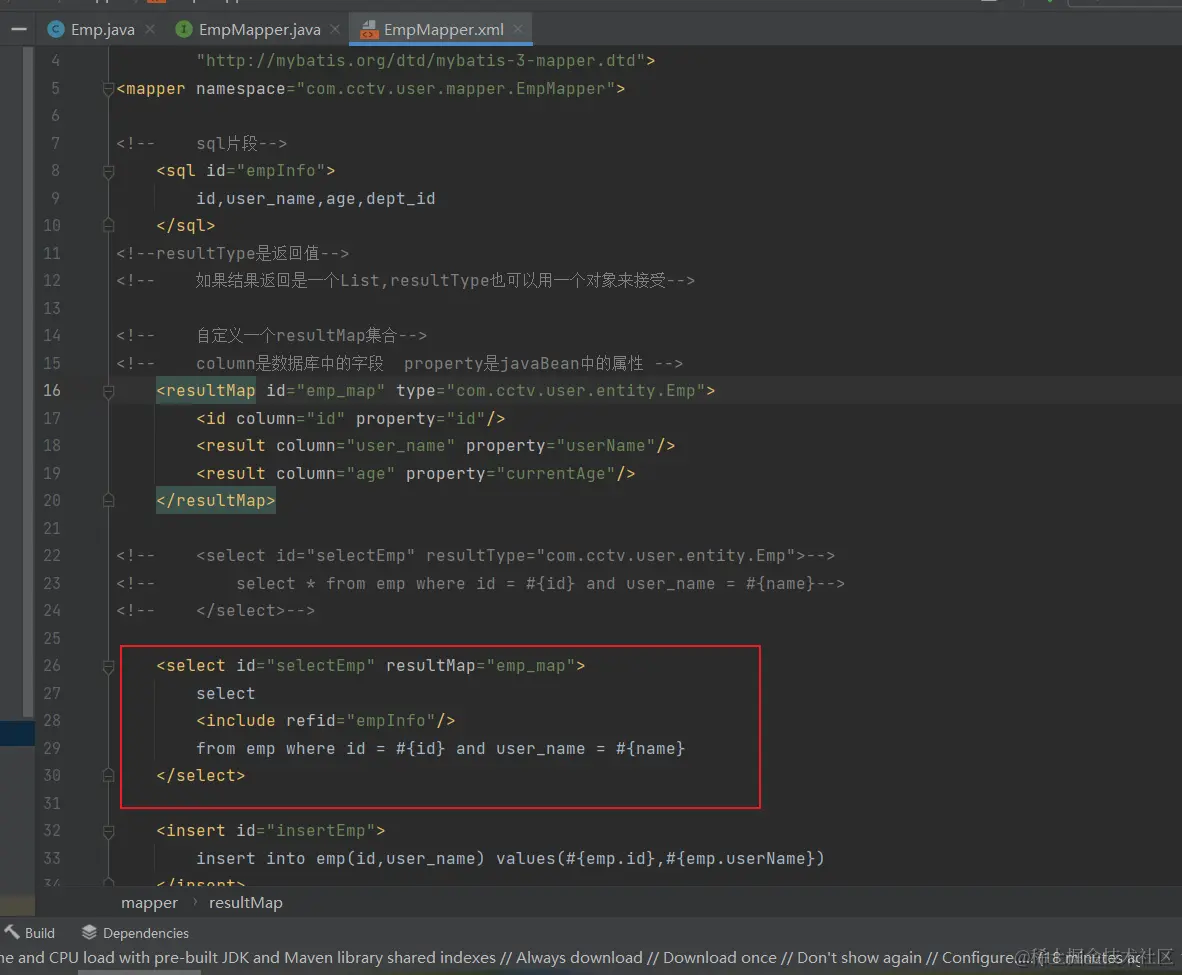Image resolution: width=1182 pixels, height=975 pixels.
Task: Close the EmpMapper.xml tab
Action: 518,29
